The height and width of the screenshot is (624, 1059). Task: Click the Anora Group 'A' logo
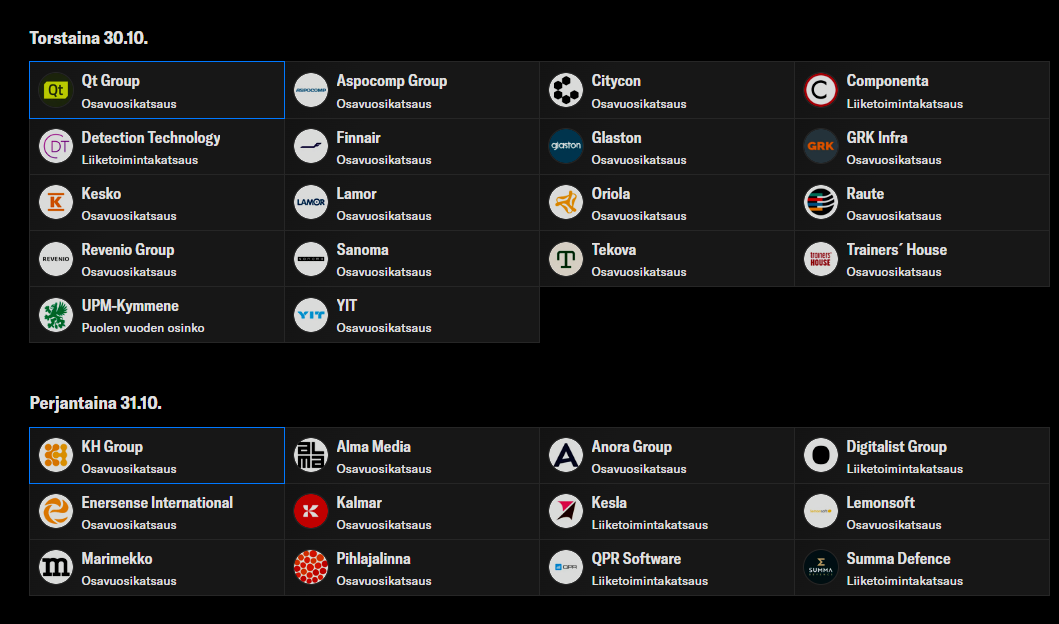point(566,455)
